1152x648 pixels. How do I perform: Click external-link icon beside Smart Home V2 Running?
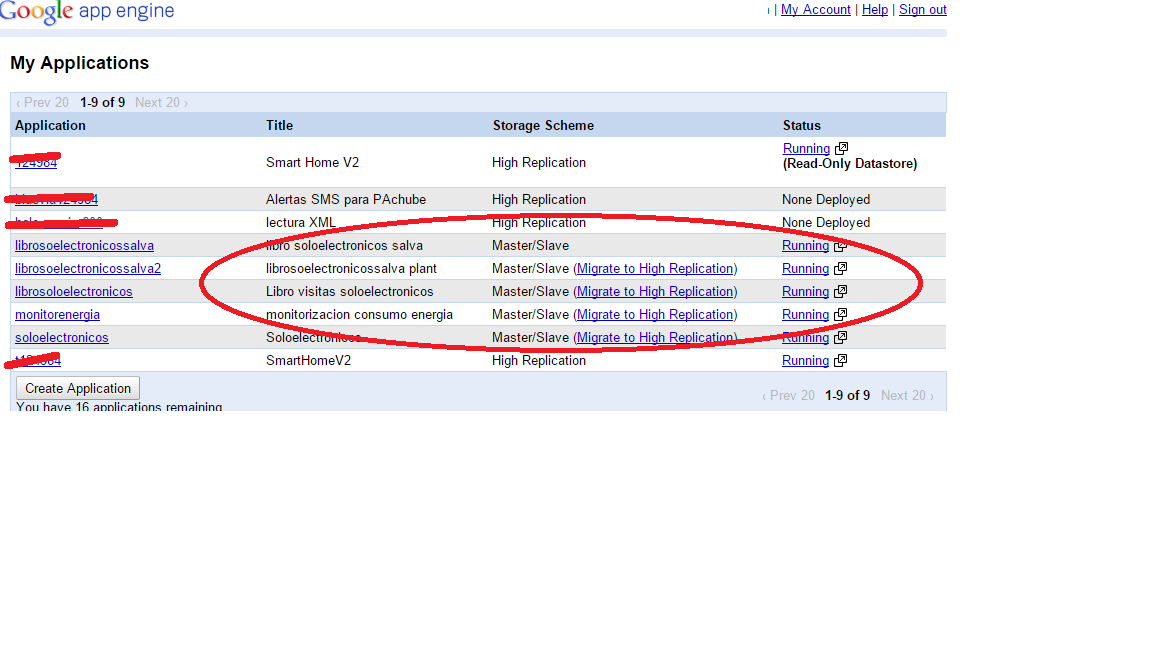[841, 149]
